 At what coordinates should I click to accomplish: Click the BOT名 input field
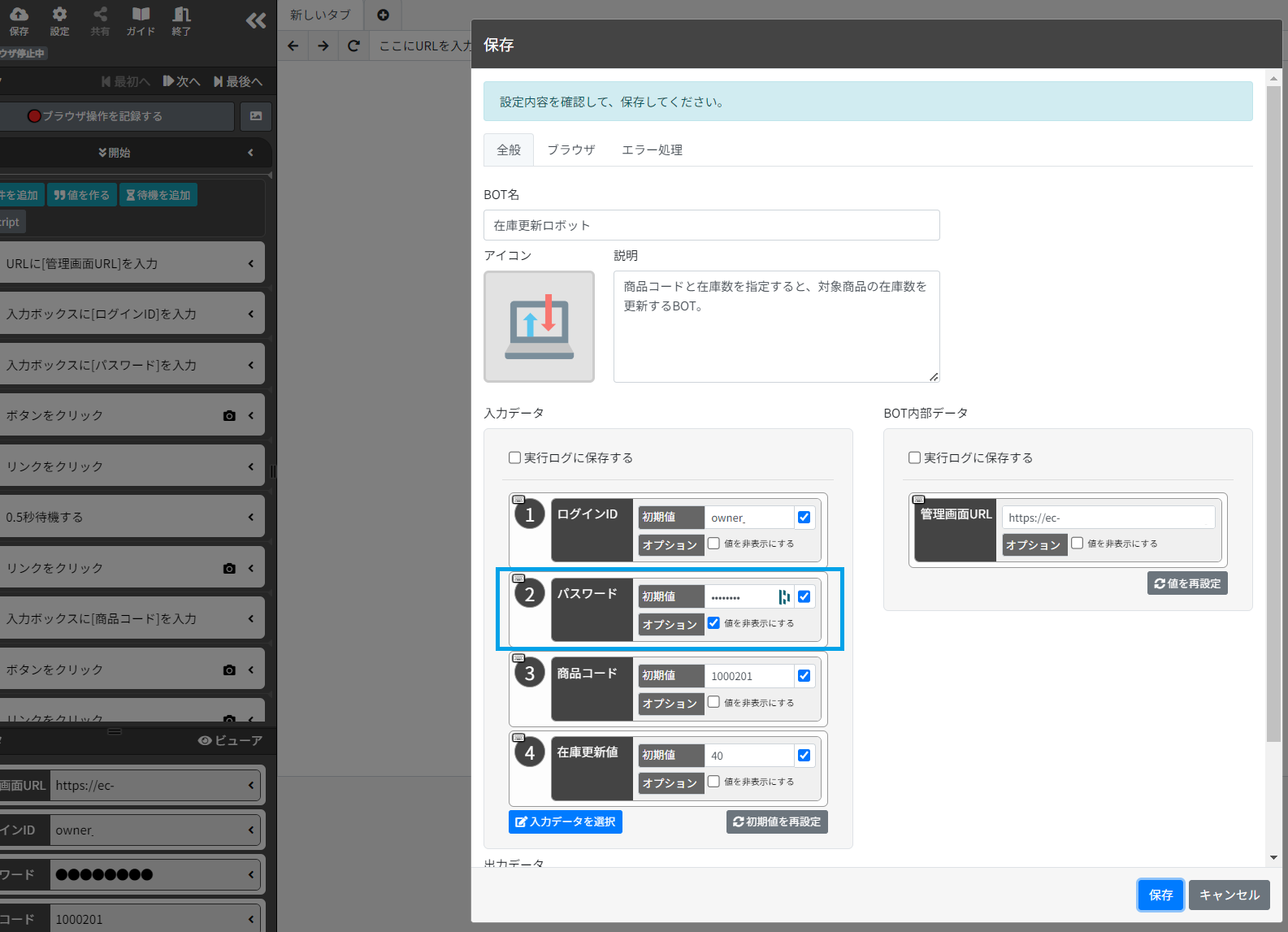[712, 225]
